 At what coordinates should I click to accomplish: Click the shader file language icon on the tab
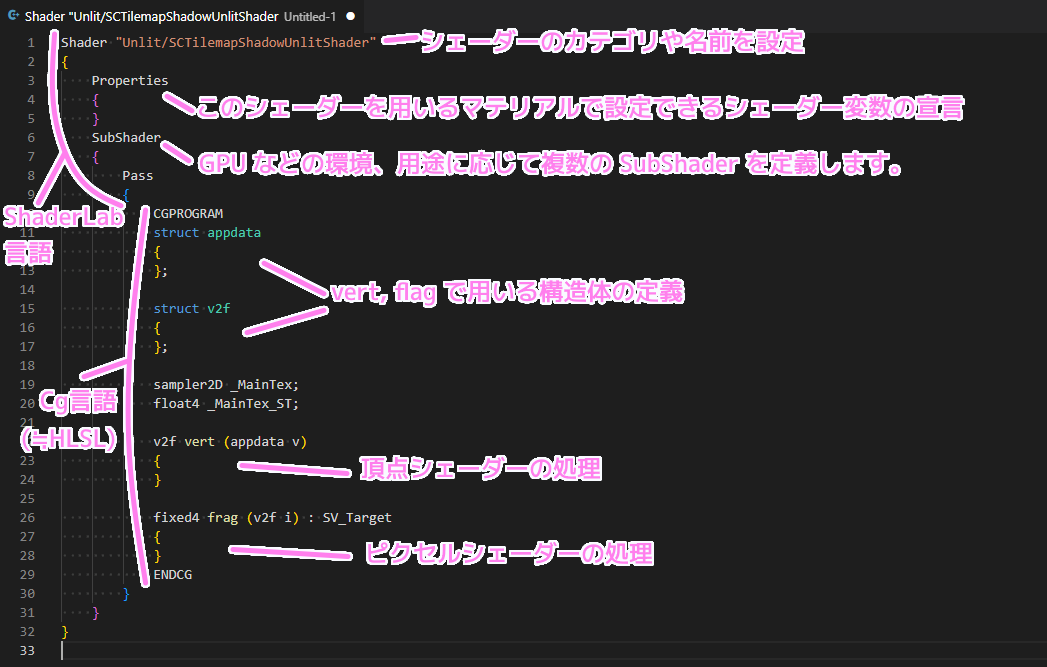(13, 16)
